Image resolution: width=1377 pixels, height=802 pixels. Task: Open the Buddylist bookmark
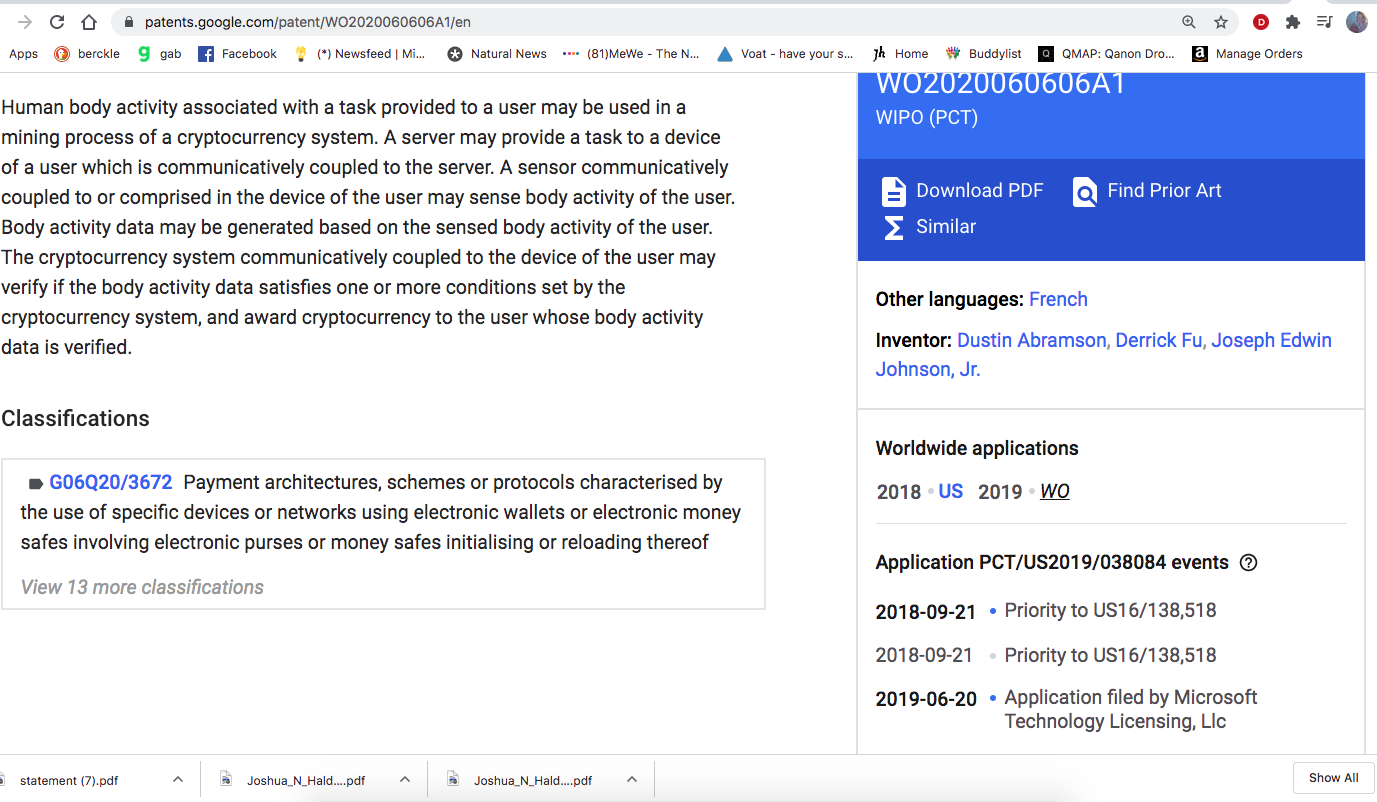(x=983, y=54)
